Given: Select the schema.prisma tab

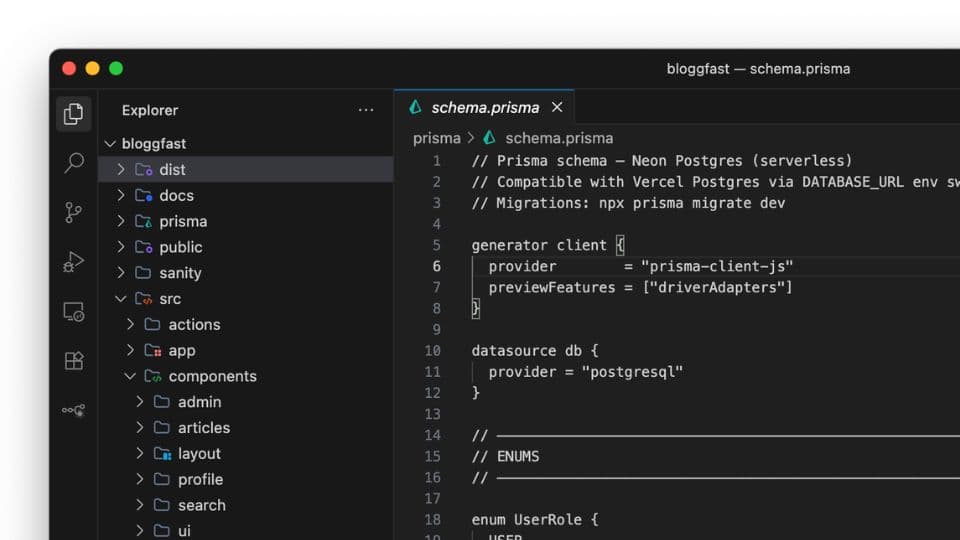Looking at the screenshot, I should coord(484,107).
